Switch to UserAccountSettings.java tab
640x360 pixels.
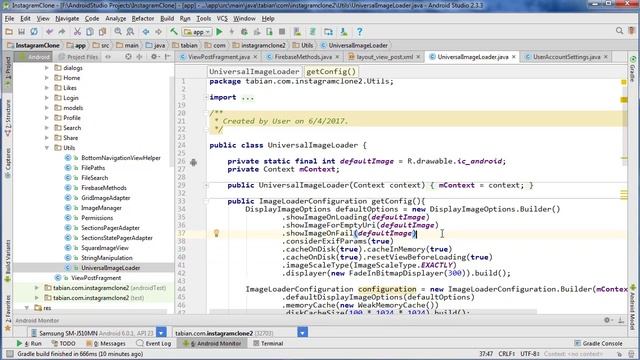[x=567, y=57]
